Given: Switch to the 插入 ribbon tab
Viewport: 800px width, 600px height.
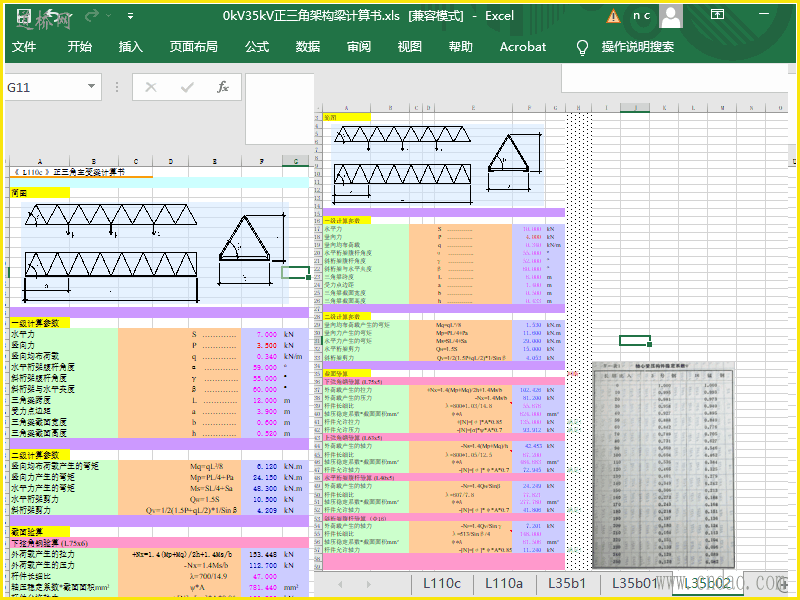Looking at the screenshot, I should pos(131,47).
